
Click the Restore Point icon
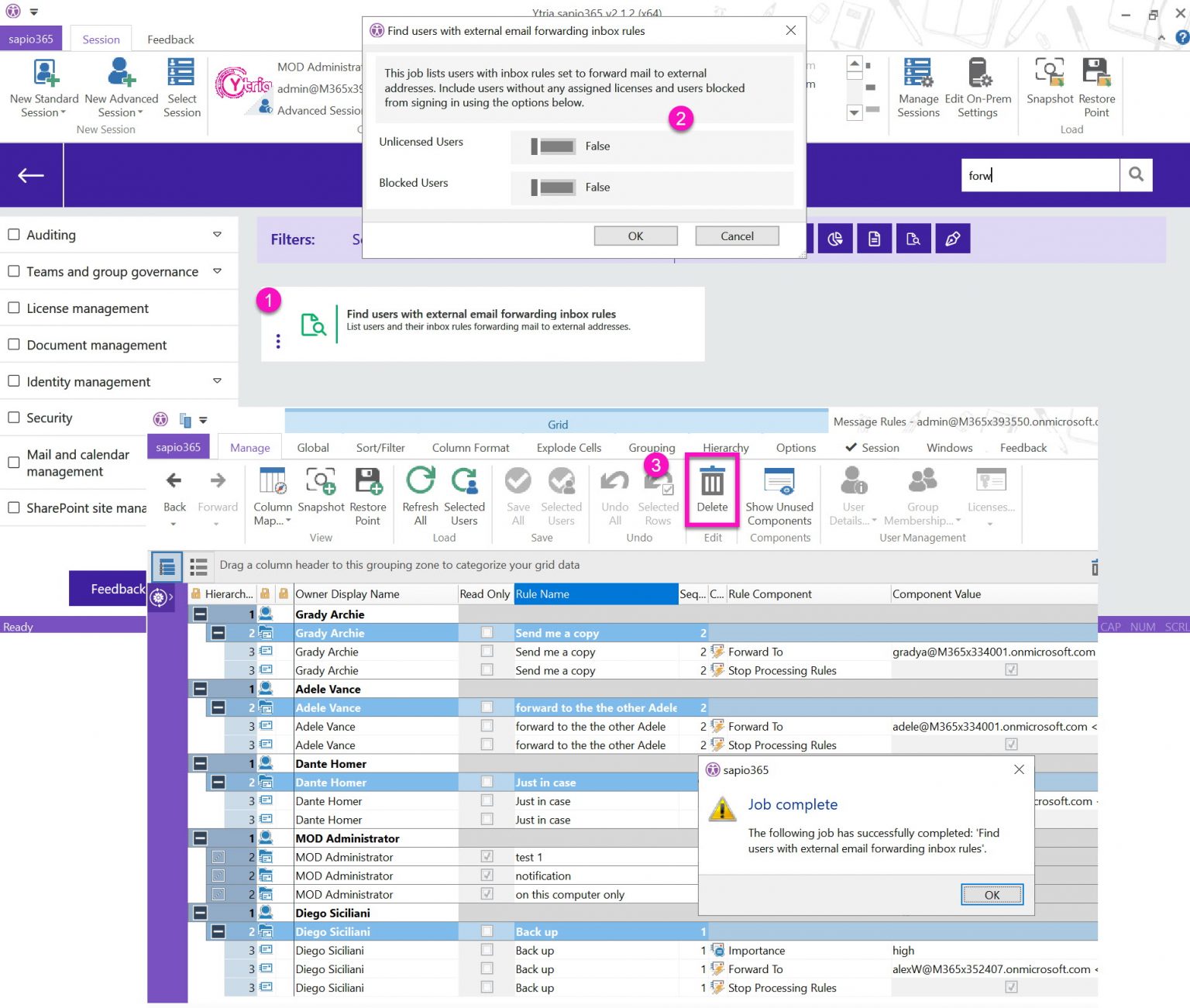[1097, 85]
